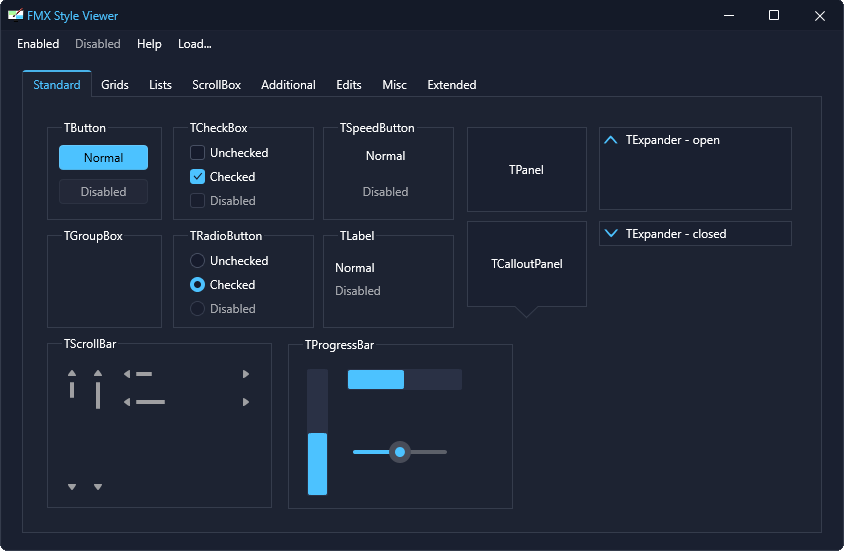Click thumb of second vertical scrollbar
Viewport: 844px width, 551px height.
click(x=98, y=395)
